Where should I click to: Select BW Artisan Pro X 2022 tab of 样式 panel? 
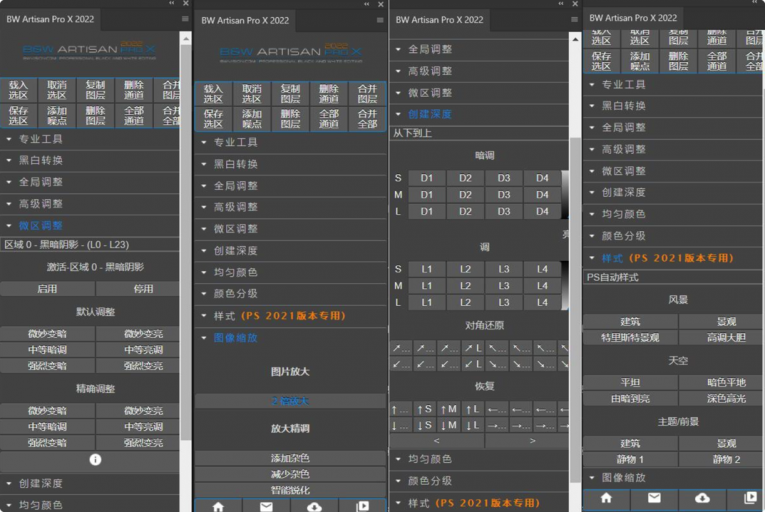pyautogui.click(x=633, y=18)
